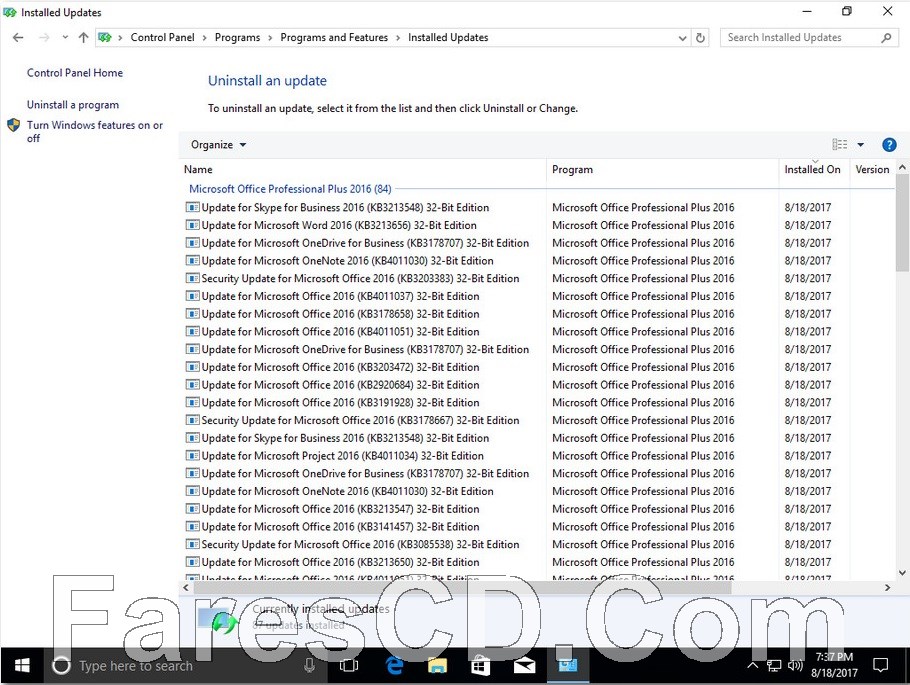Screen dimensions: 910x685
Task: Open the Mail app from taskbar
Action: 524,665
